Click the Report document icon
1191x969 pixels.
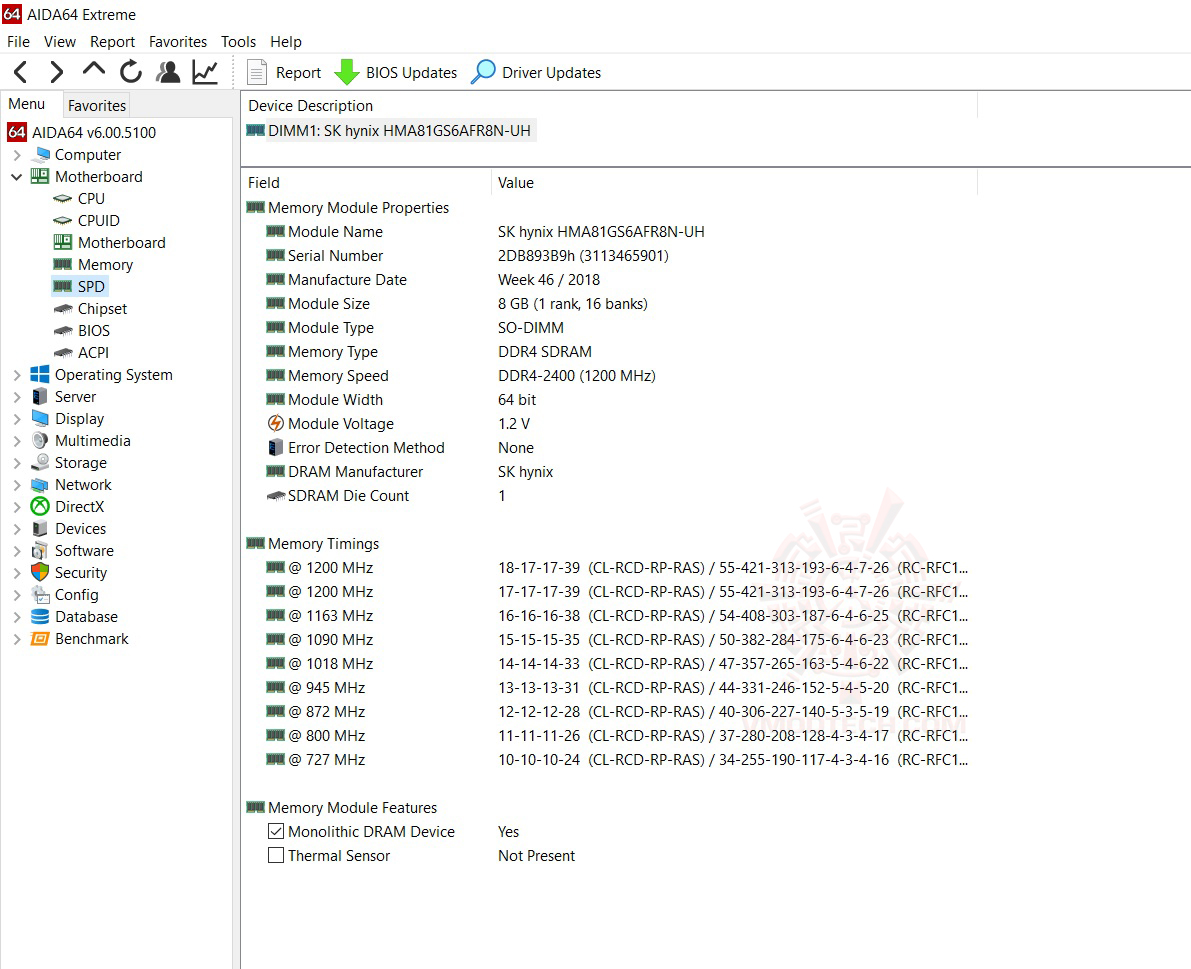click(x=257, y=72)
